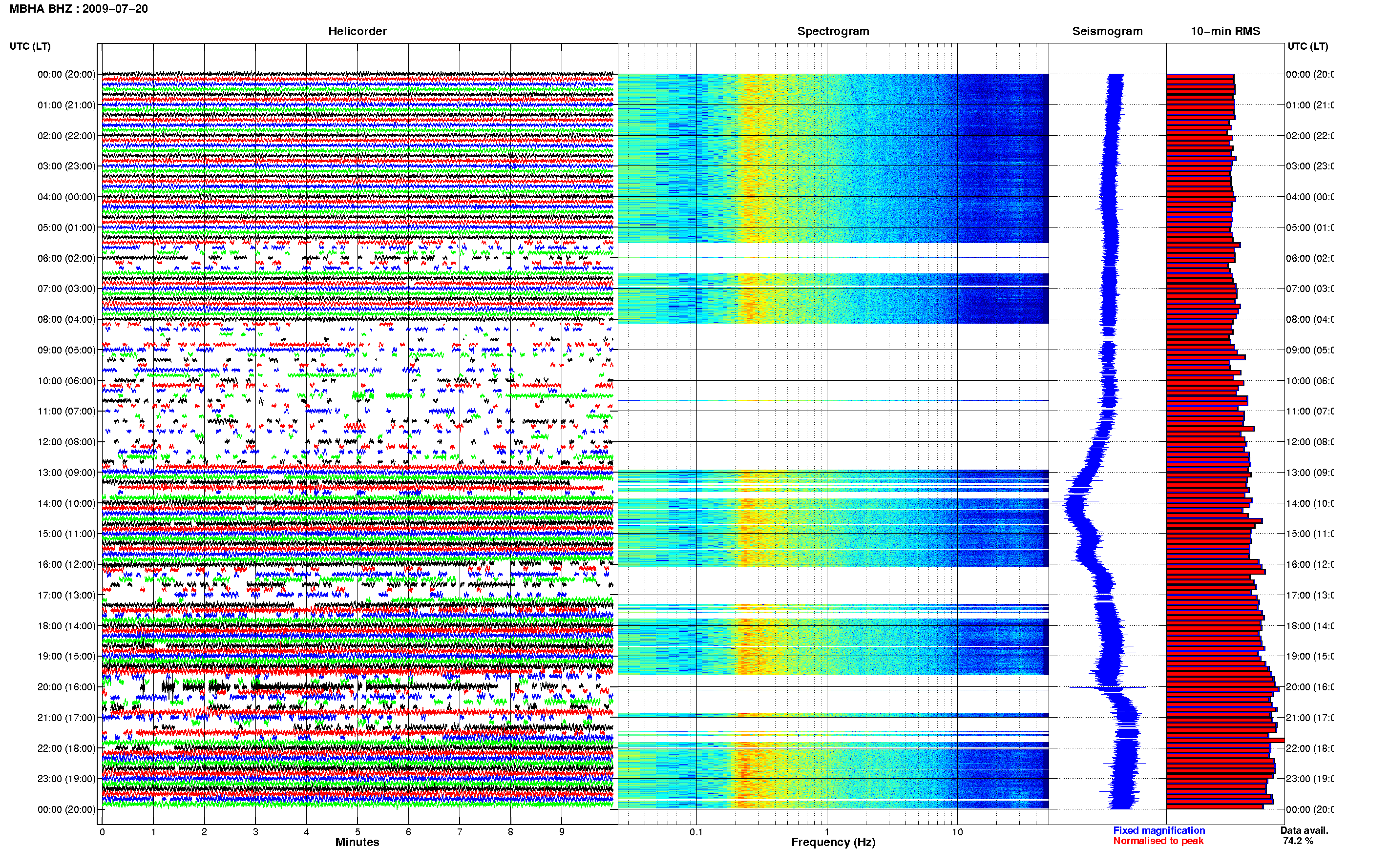Click the "10" tick on the Frequency axis

pyautogui.click(x=957, y=832)
